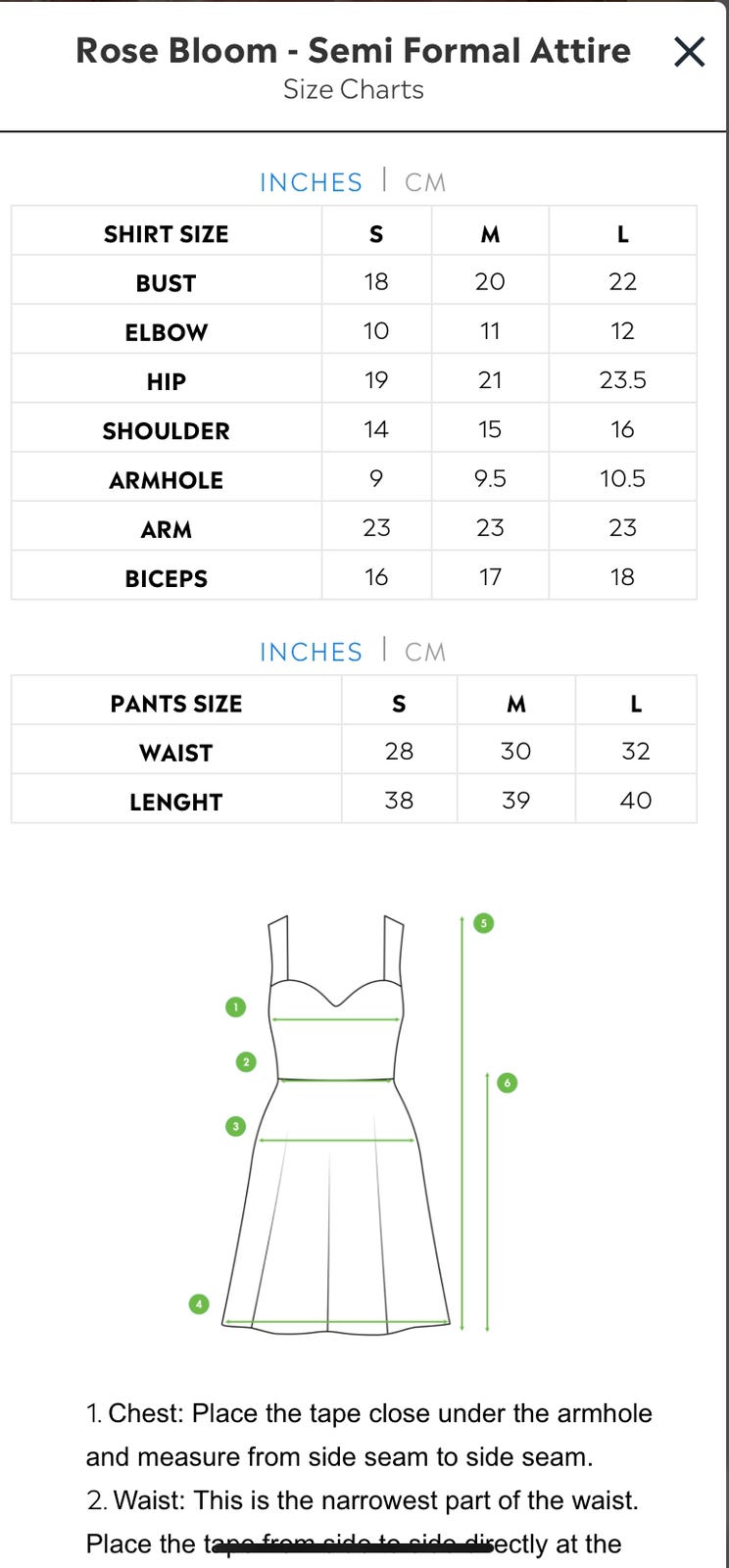Switch pants size table to CM
The width and height of the screenshot is (729, 1568).
pyautogui.click(x=425, y=653)
